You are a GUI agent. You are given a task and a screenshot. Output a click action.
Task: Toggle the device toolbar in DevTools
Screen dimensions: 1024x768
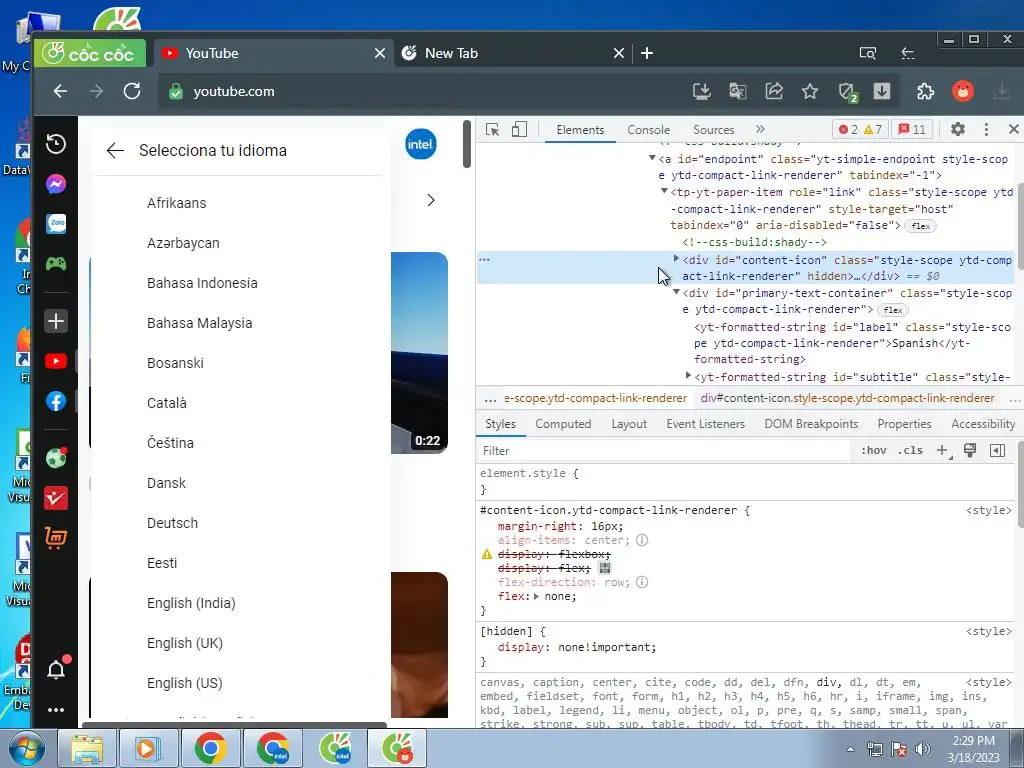tap(519, 129)
